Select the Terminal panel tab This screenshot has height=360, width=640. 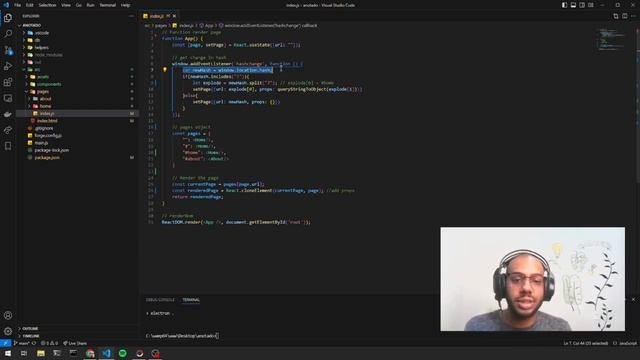(191, 300)
